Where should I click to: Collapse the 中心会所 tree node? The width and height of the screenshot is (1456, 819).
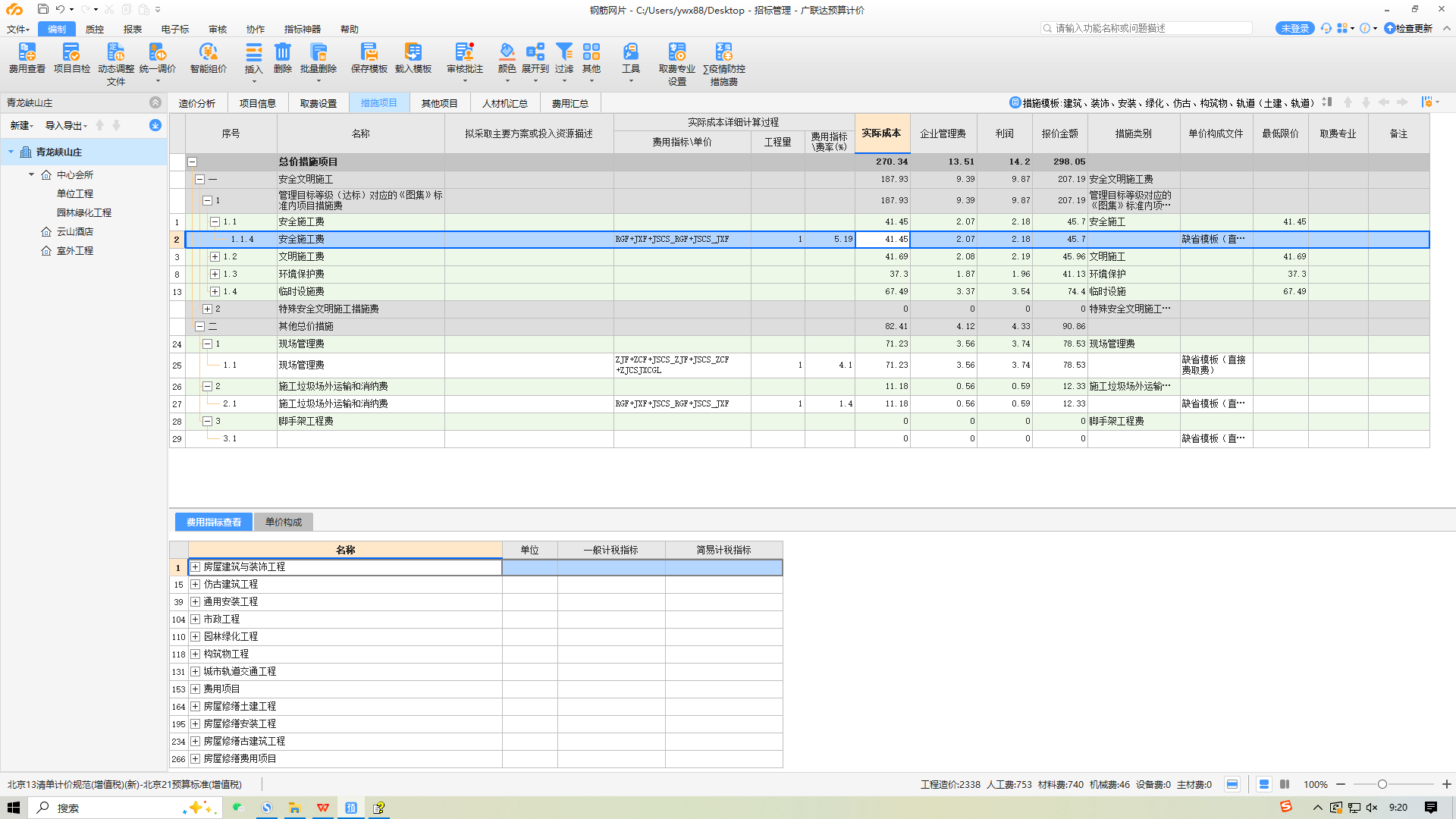32,174
